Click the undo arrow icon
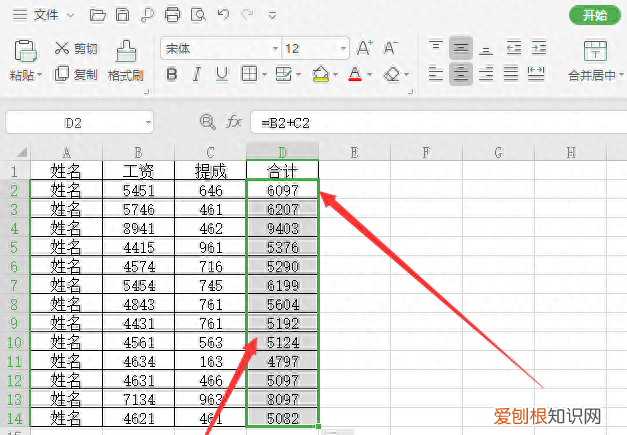The height and width of the screenshot is (435, 627). pyautogui.click(x=223, y=15)
